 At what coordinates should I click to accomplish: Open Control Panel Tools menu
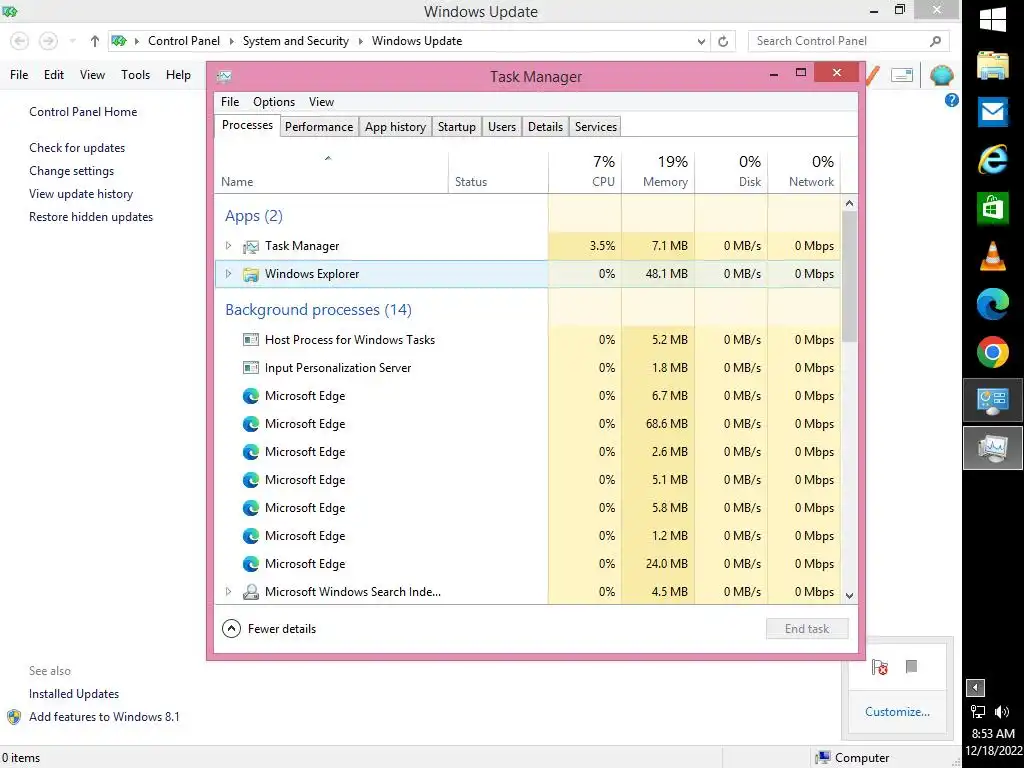click(x=135, y=75)
